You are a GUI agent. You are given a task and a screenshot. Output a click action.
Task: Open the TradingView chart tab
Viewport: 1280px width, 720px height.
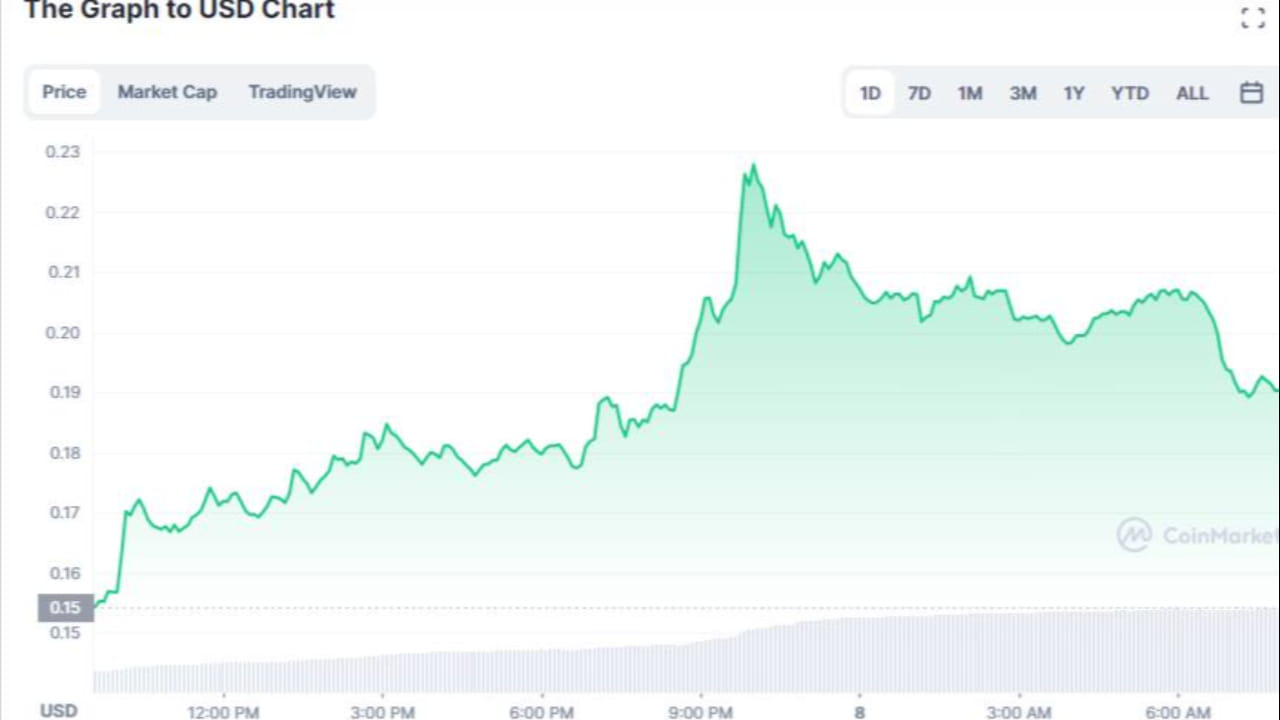tap(302, 92)
